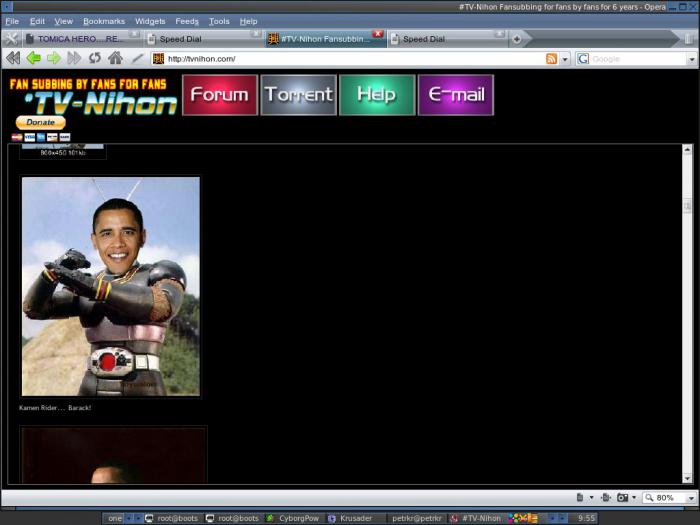Click the purple E-mail button
The height and width of the screenshot is (525, 700).
pos(456,95)
